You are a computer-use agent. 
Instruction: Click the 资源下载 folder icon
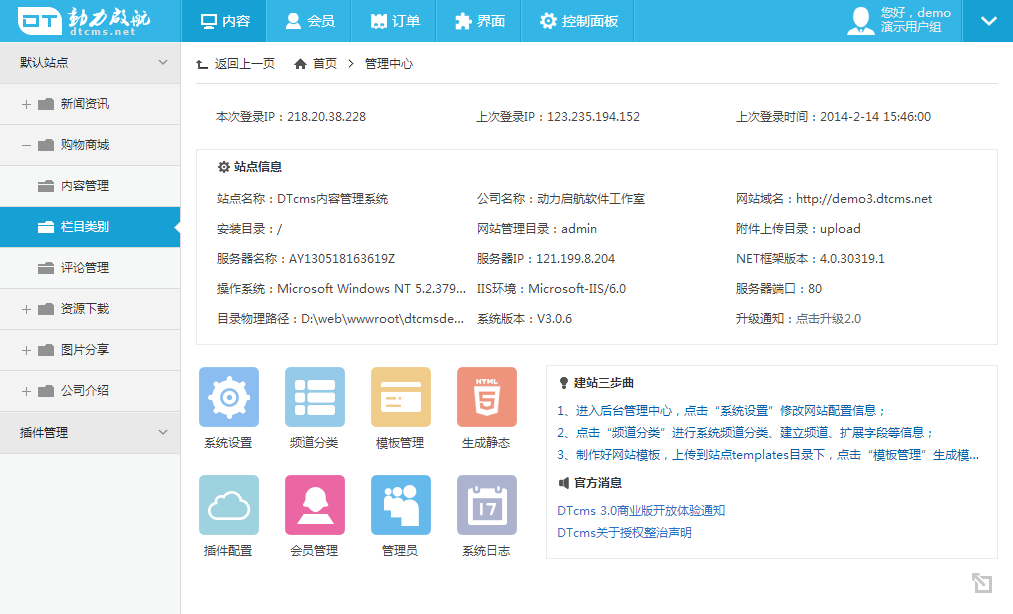[x=46, y=309]
